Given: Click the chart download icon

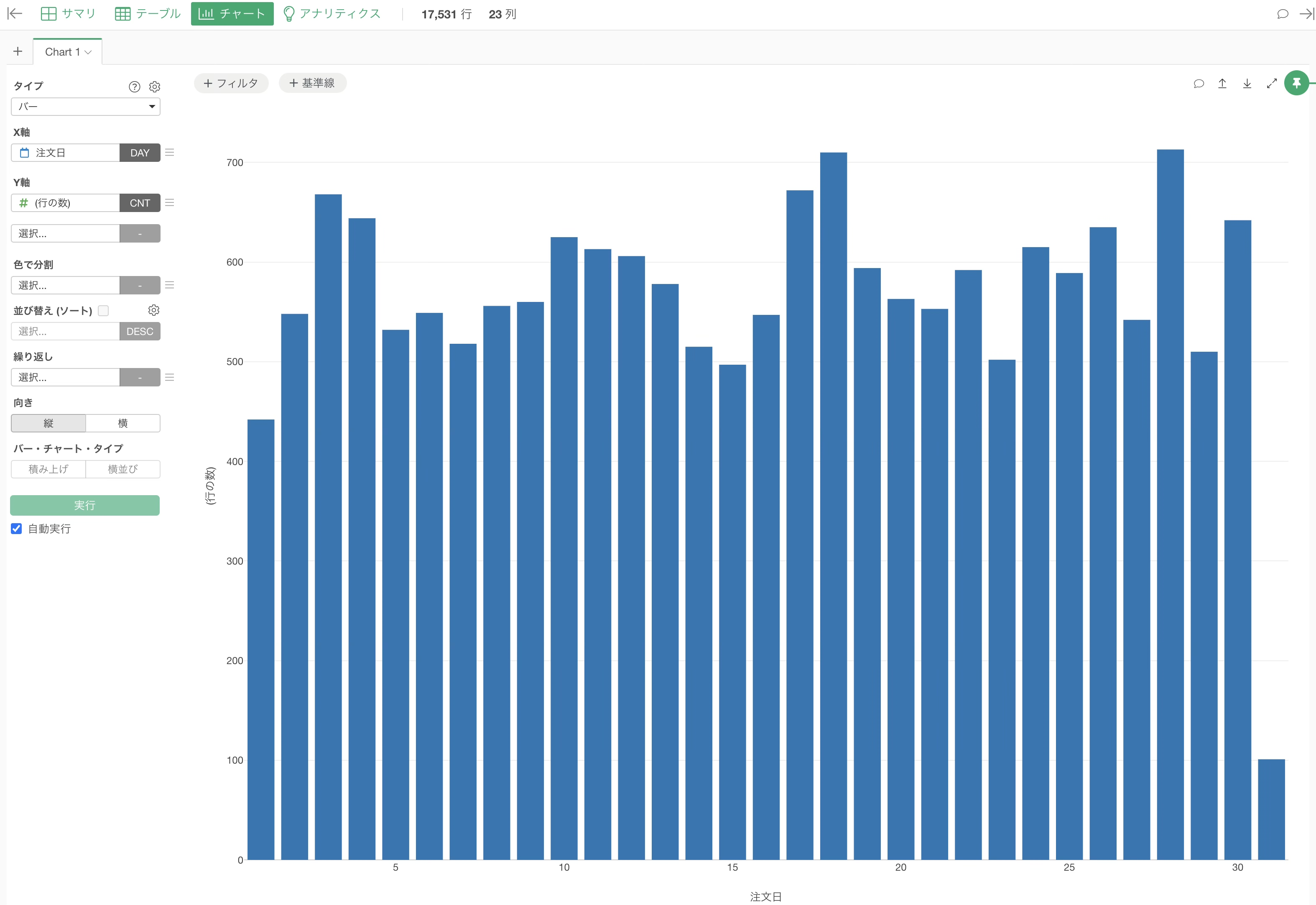Looking at the screenshot, I should [1247, 83].
